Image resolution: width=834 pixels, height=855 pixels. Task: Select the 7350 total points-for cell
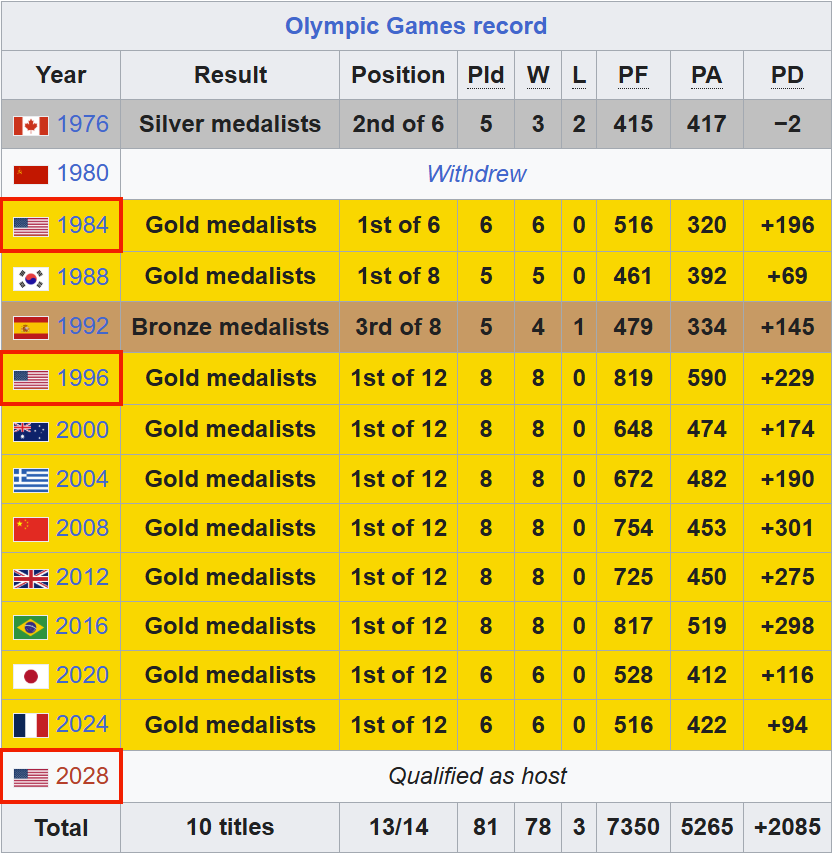point(633,827)
